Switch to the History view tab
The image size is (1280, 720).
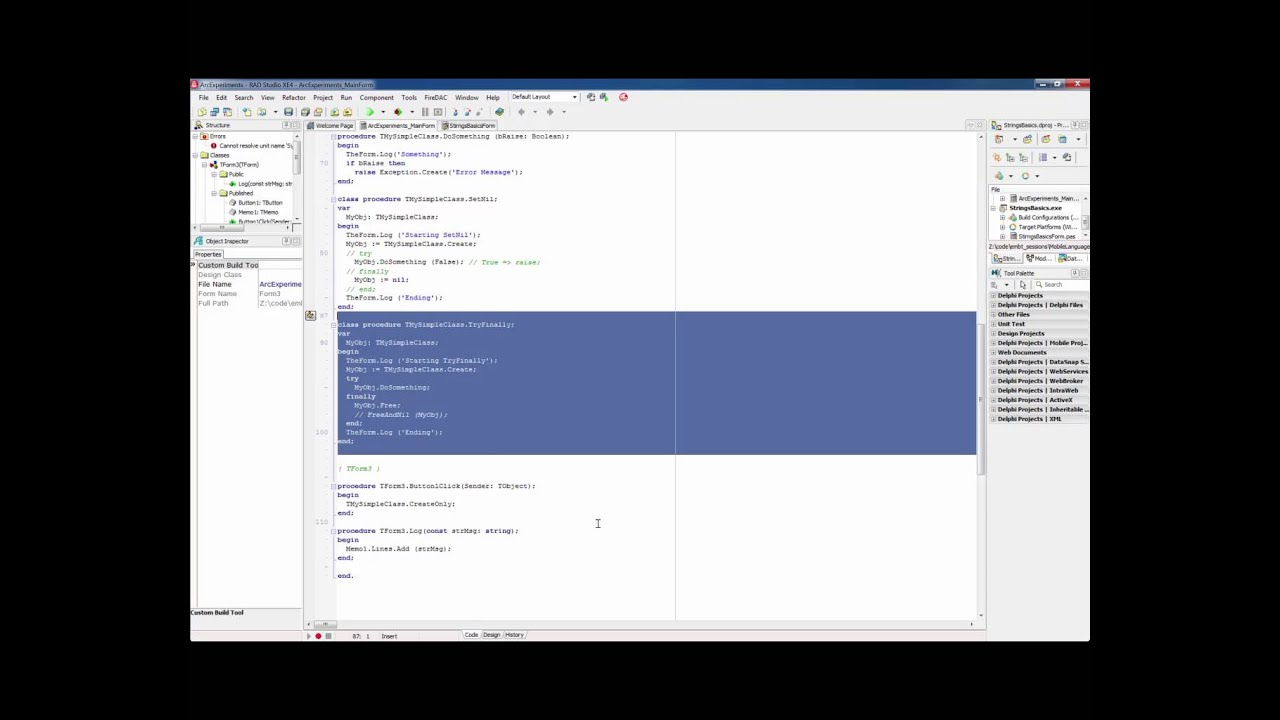click(514, 635)
